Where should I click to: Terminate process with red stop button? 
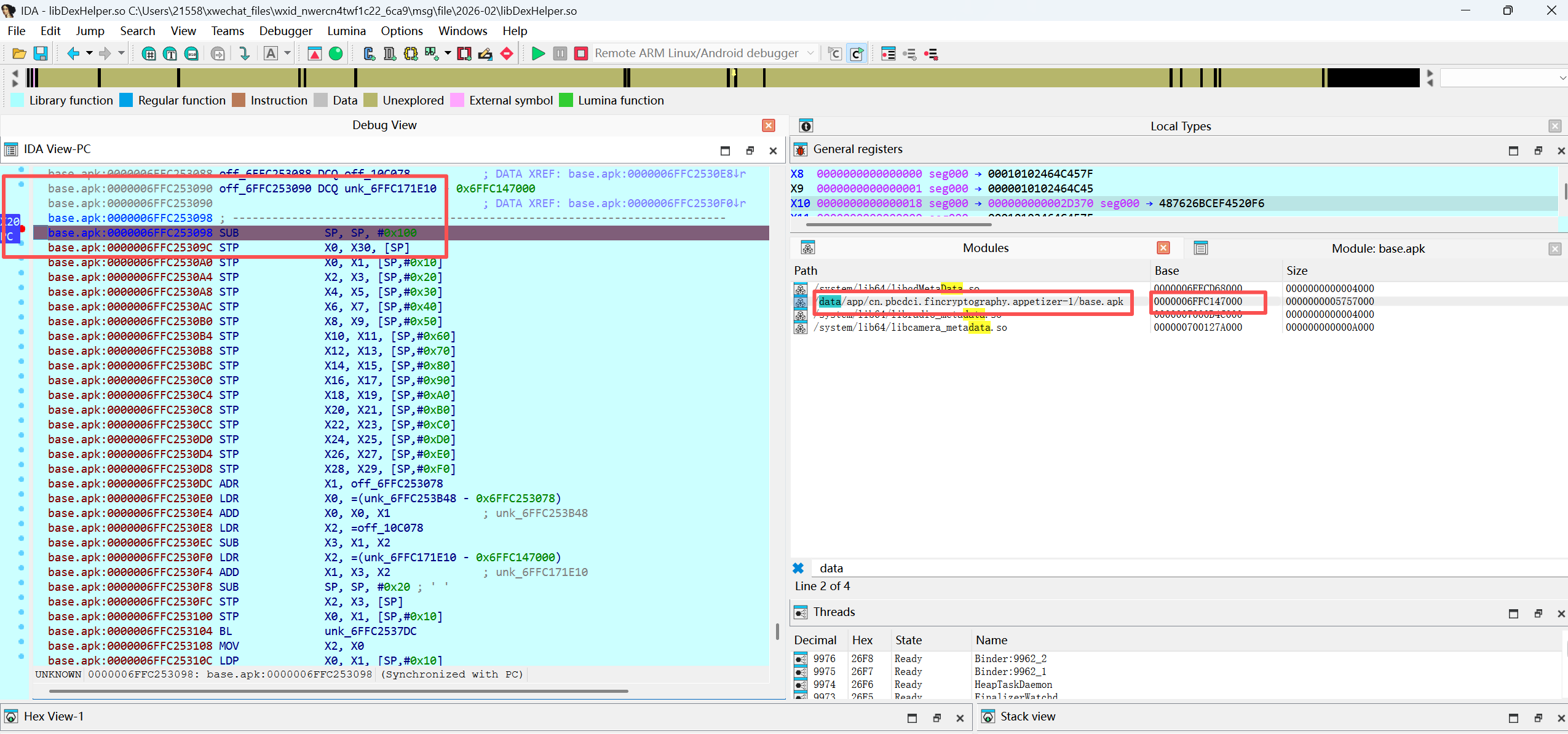tap(581, 54)
